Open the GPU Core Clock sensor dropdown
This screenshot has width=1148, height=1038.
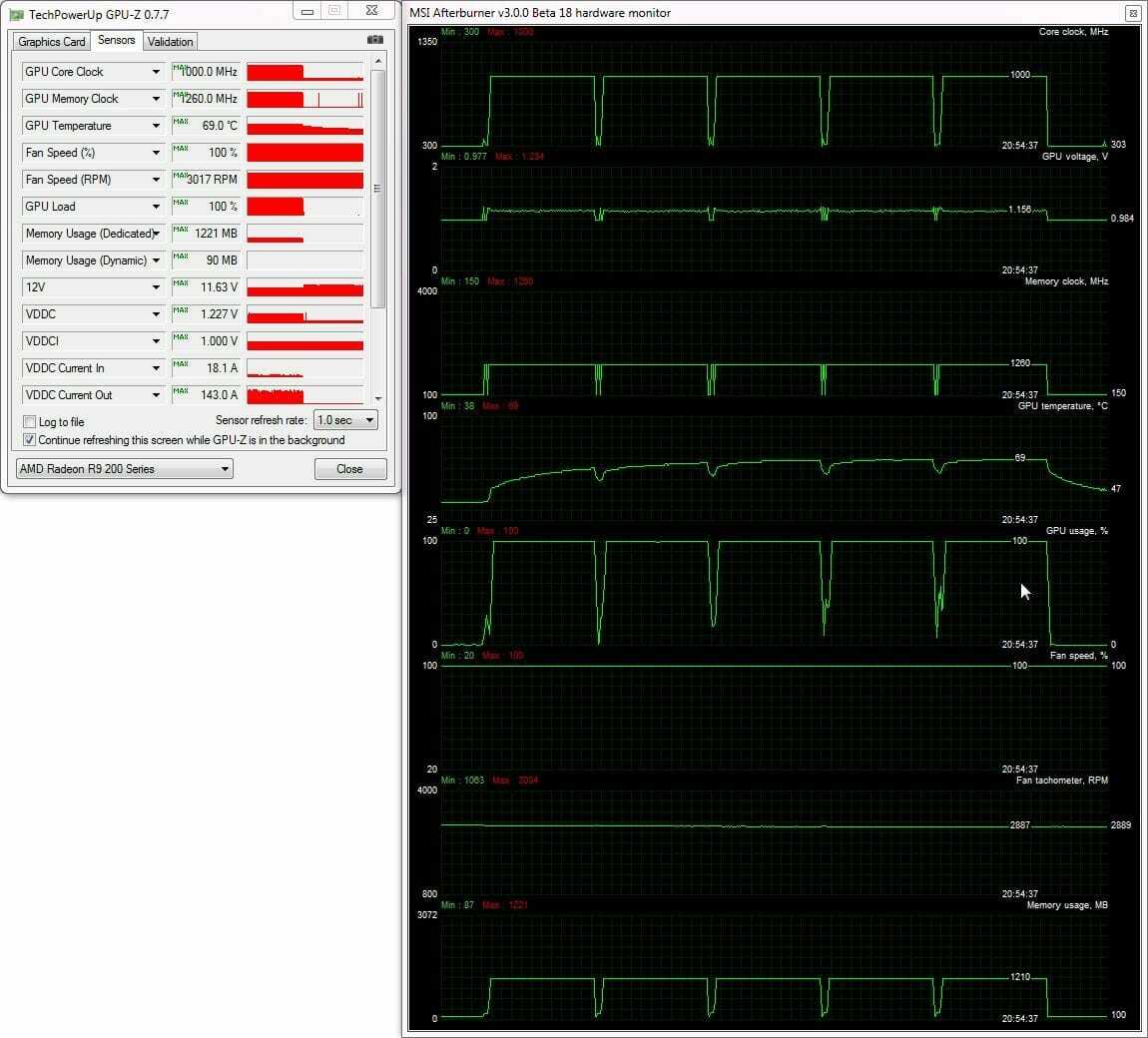point(156,72)
